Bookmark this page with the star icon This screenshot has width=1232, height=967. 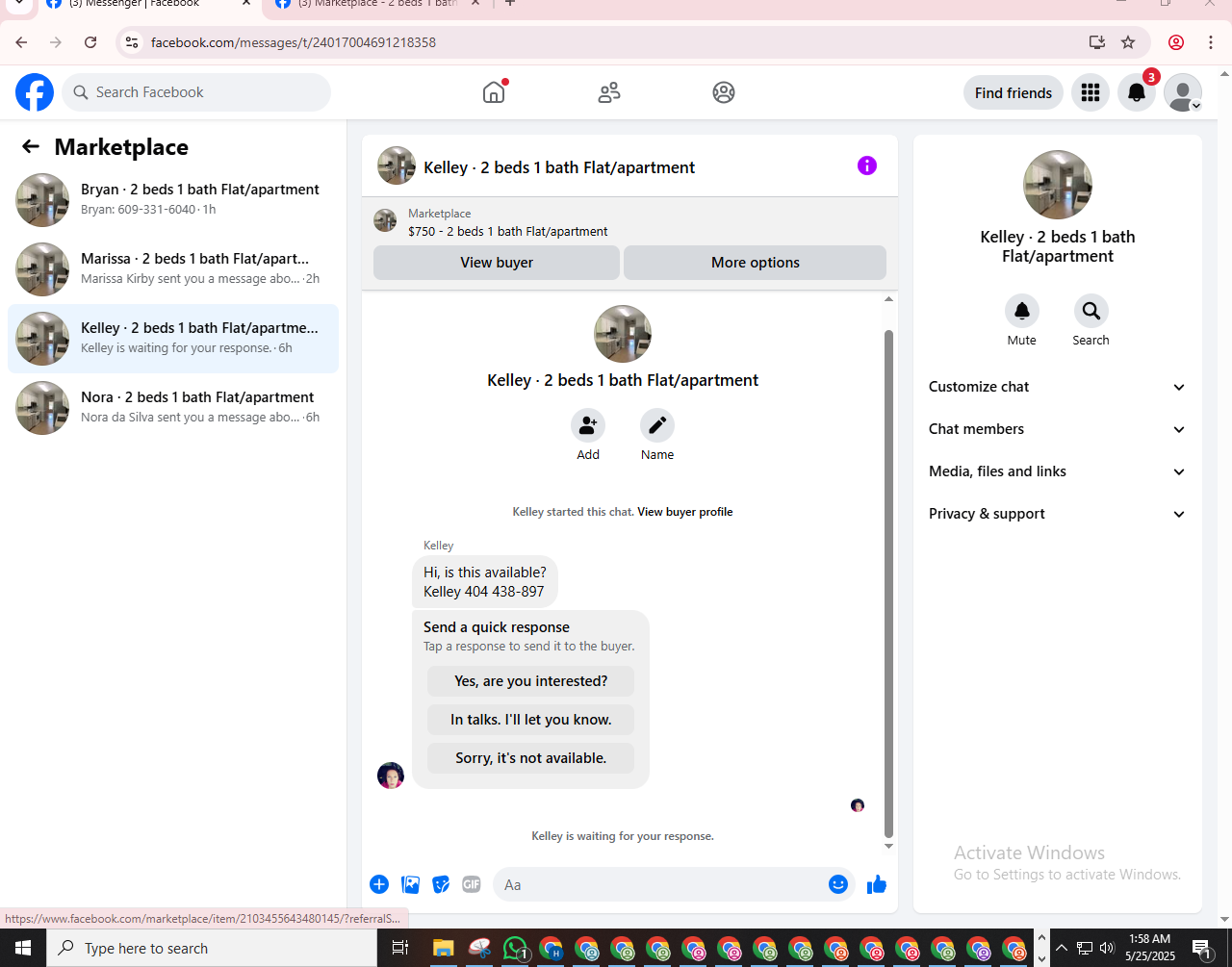(x=1128, y=42)
